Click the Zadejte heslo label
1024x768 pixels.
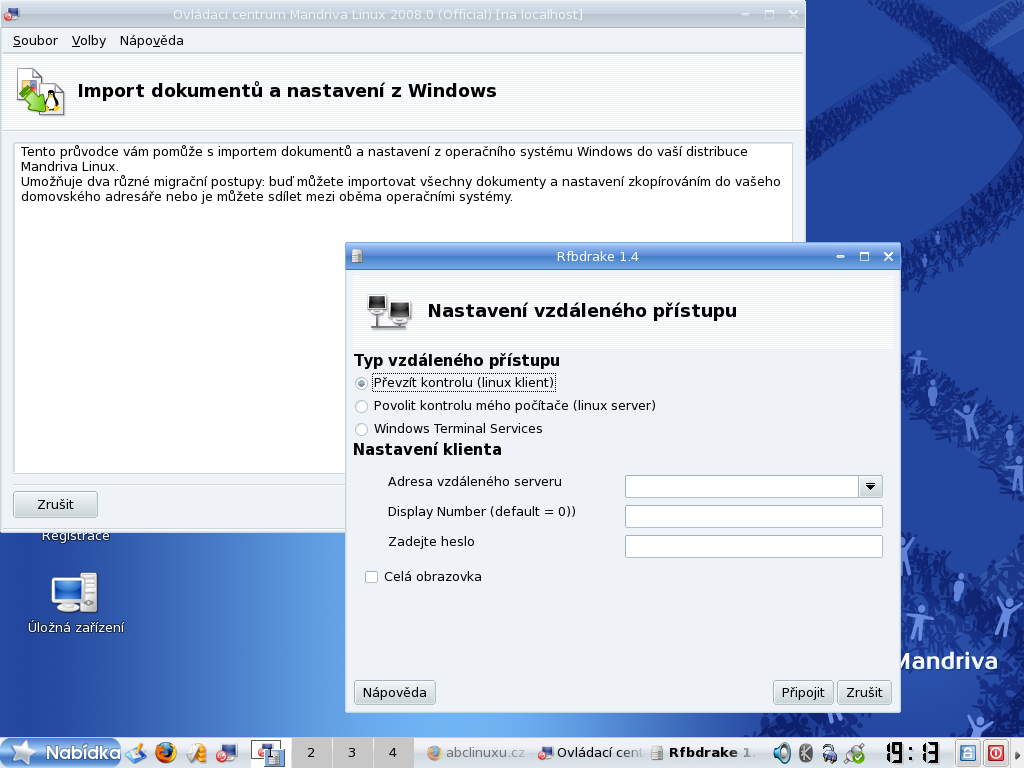click(x=431, y=541)
